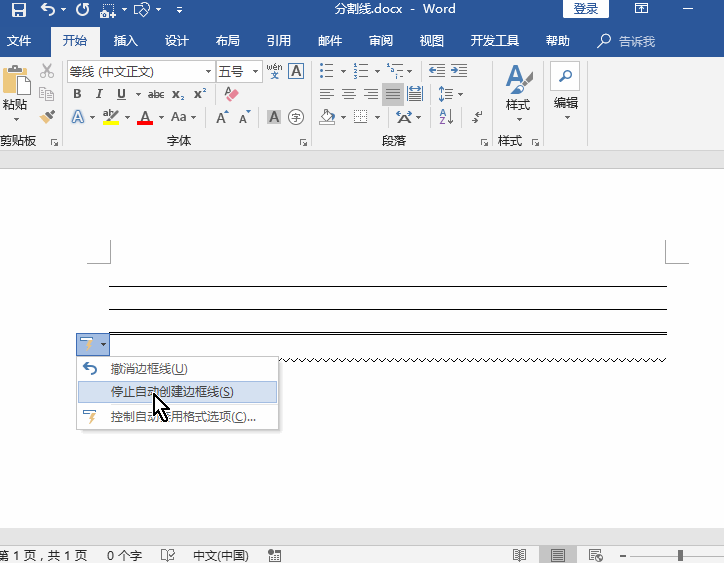Copy the selection to the clipboard
The width and height of the screenshot is (724, 563).
pyautogui.click(x=47, y=94)
